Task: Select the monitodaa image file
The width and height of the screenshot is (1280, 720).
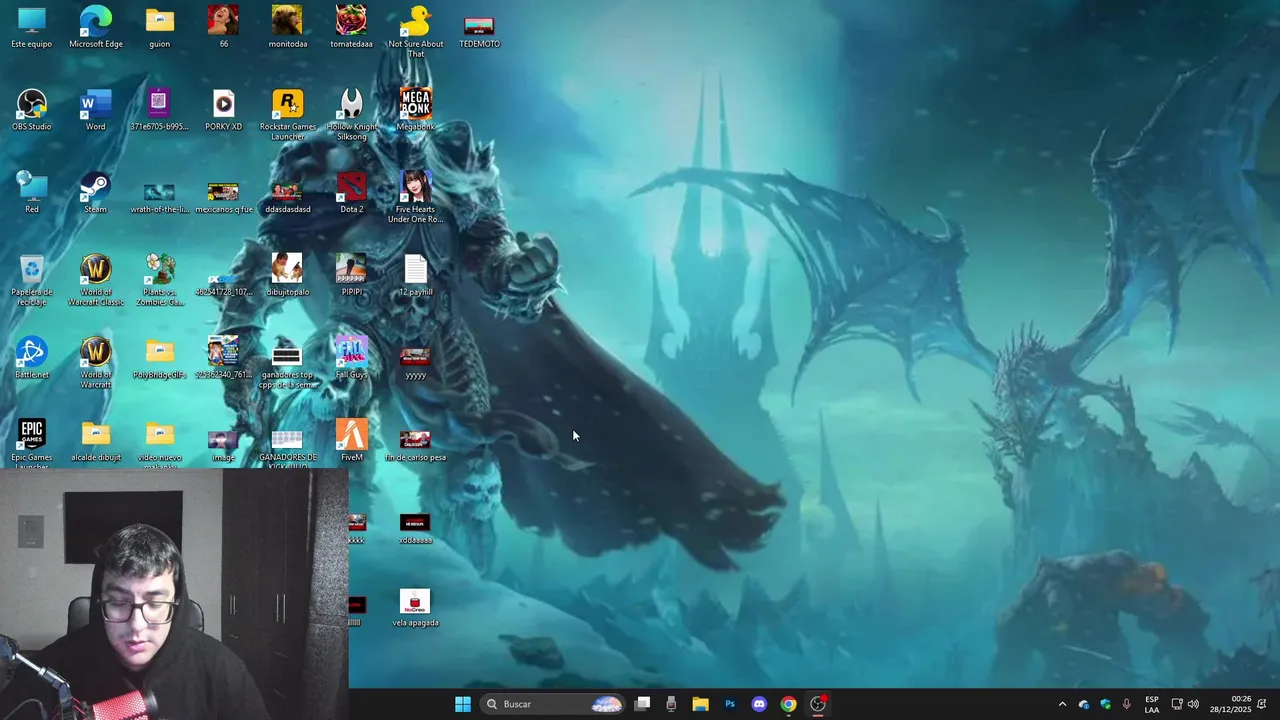Action: (x=287, y=27)
